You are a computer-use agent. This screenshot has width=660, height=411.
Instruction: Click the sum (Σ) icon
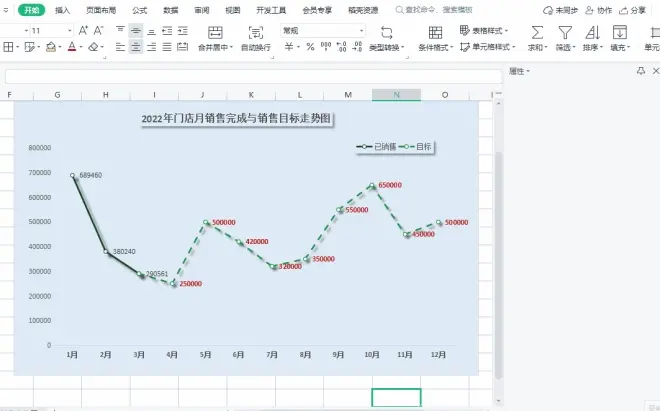(537, 32)
